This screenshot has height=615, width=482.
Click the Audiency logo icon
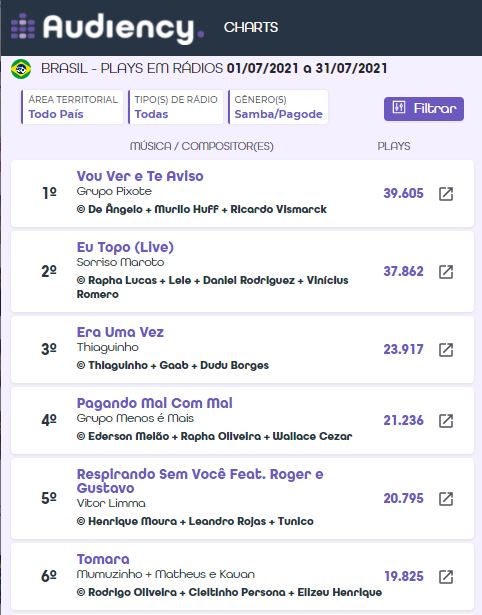pos(23,26)
